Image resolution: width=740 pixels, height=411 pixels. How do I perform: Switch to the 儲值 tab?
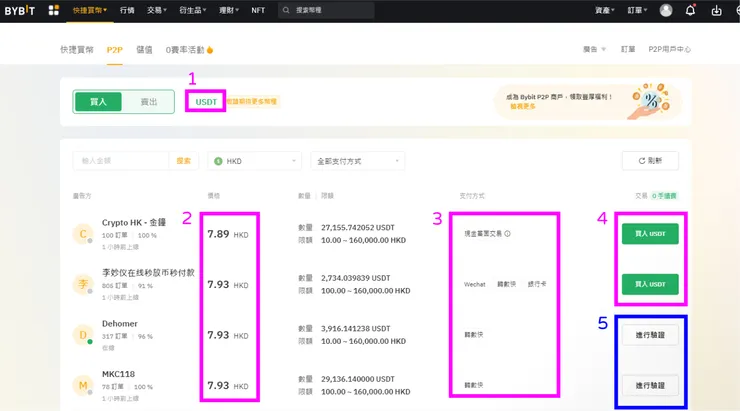tap(144, 50)
